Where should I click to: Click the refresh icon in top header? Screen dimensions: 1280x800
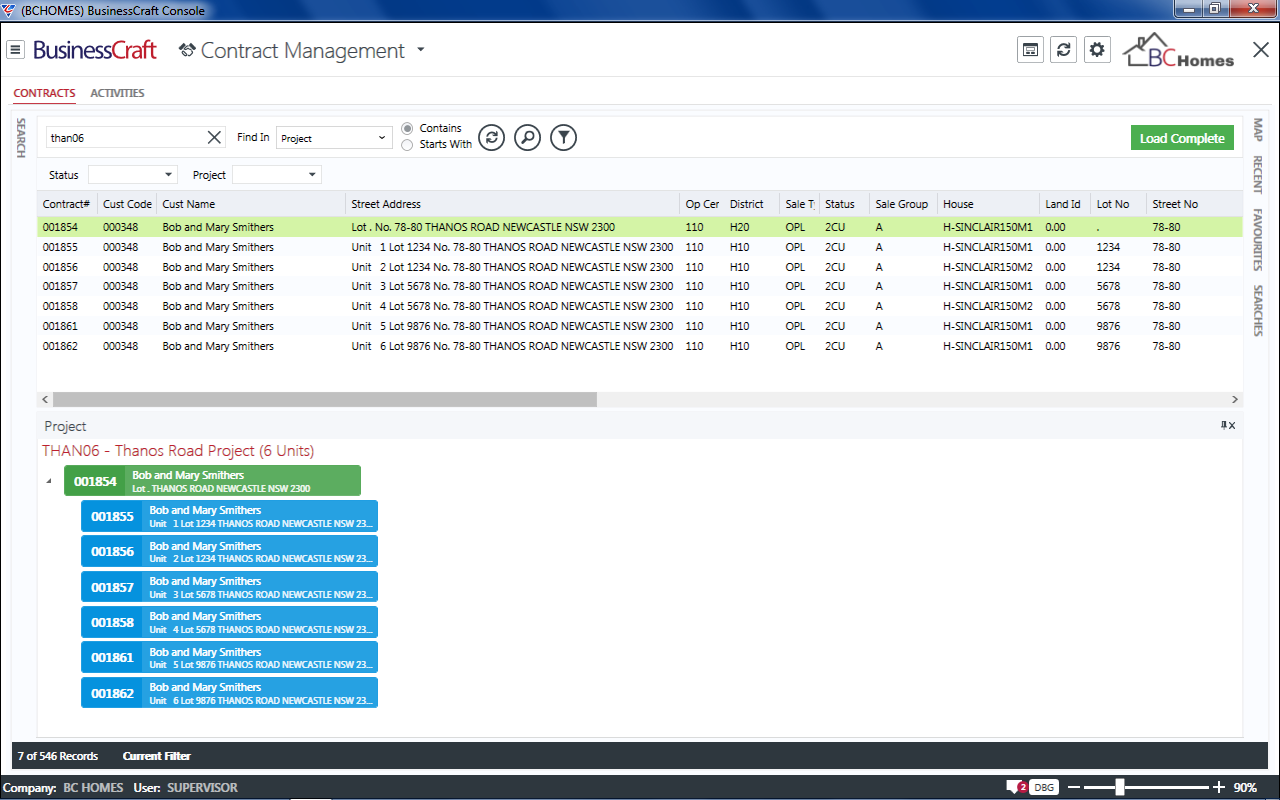click(1064, 50)
